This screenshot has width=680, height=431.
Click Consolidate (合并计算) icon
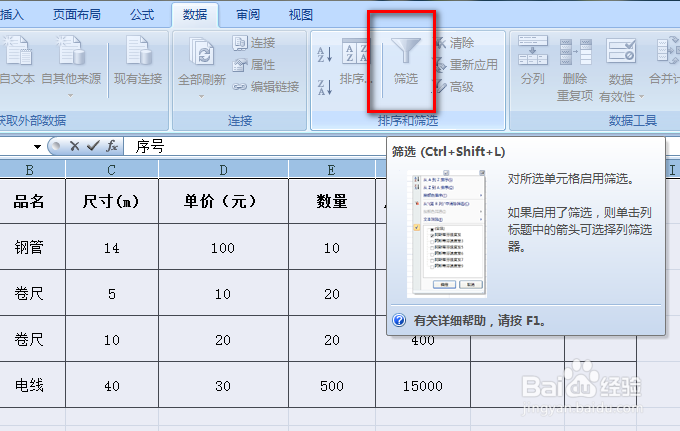[x=668, y=51]
